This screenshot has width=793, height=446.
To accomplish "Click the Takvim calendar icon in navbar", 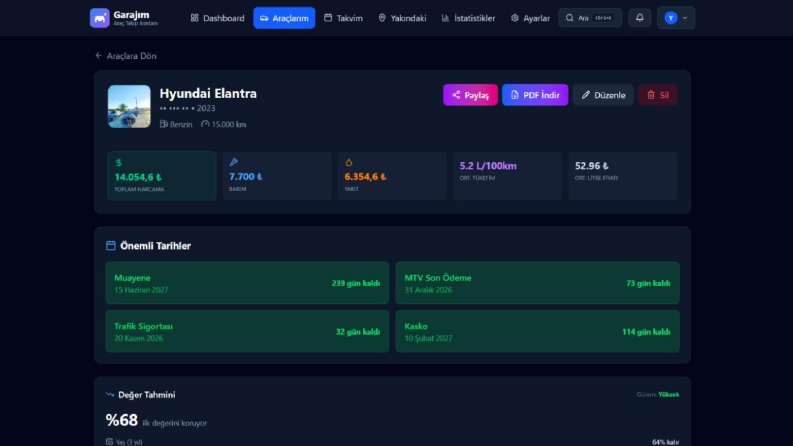I will coord(328,18).
